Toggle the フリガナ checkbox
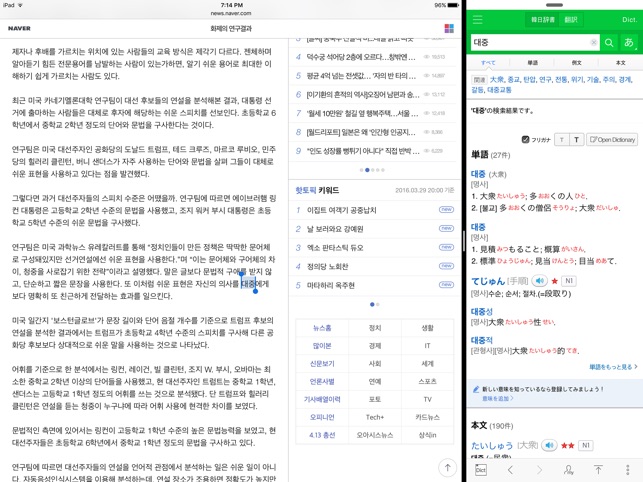 tap(525, 140)
